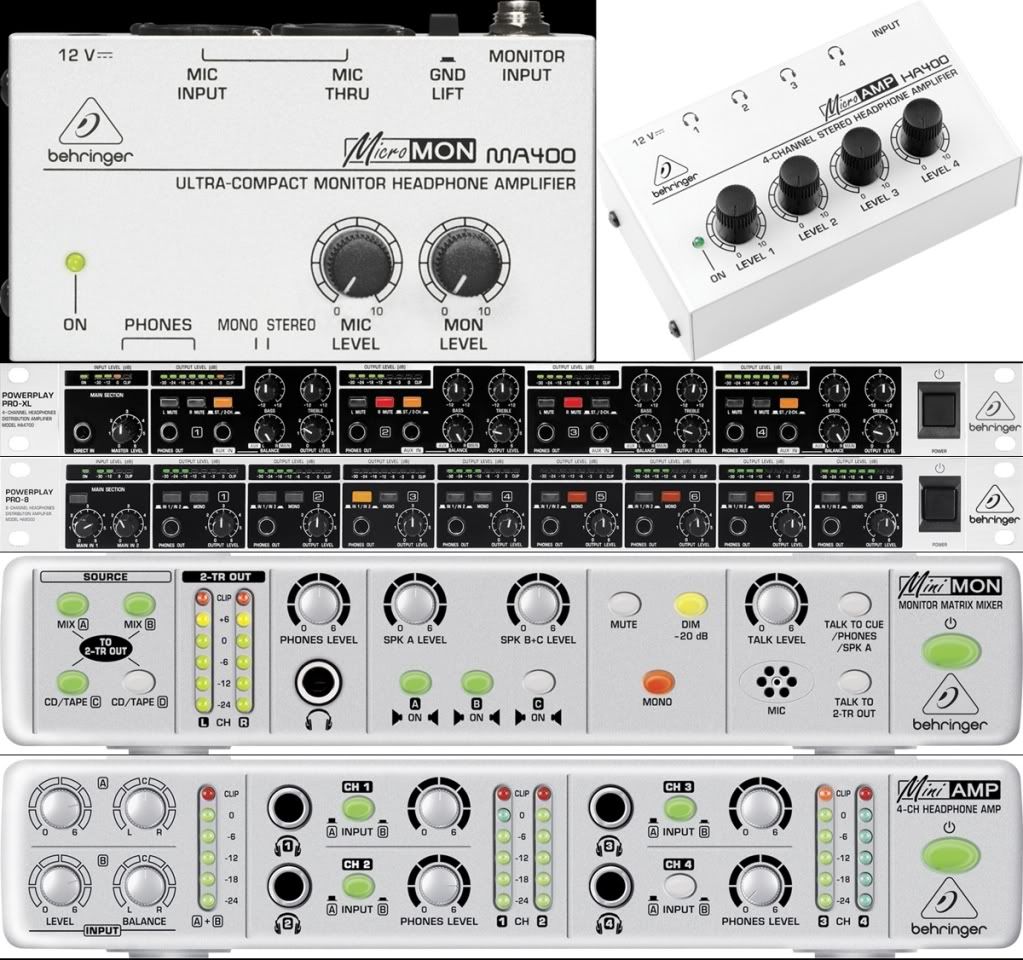The height and width of the screenshot is (960, 1023).
Task: Click the Behringer logo on the MiniMON
Action: coord(950,704)
